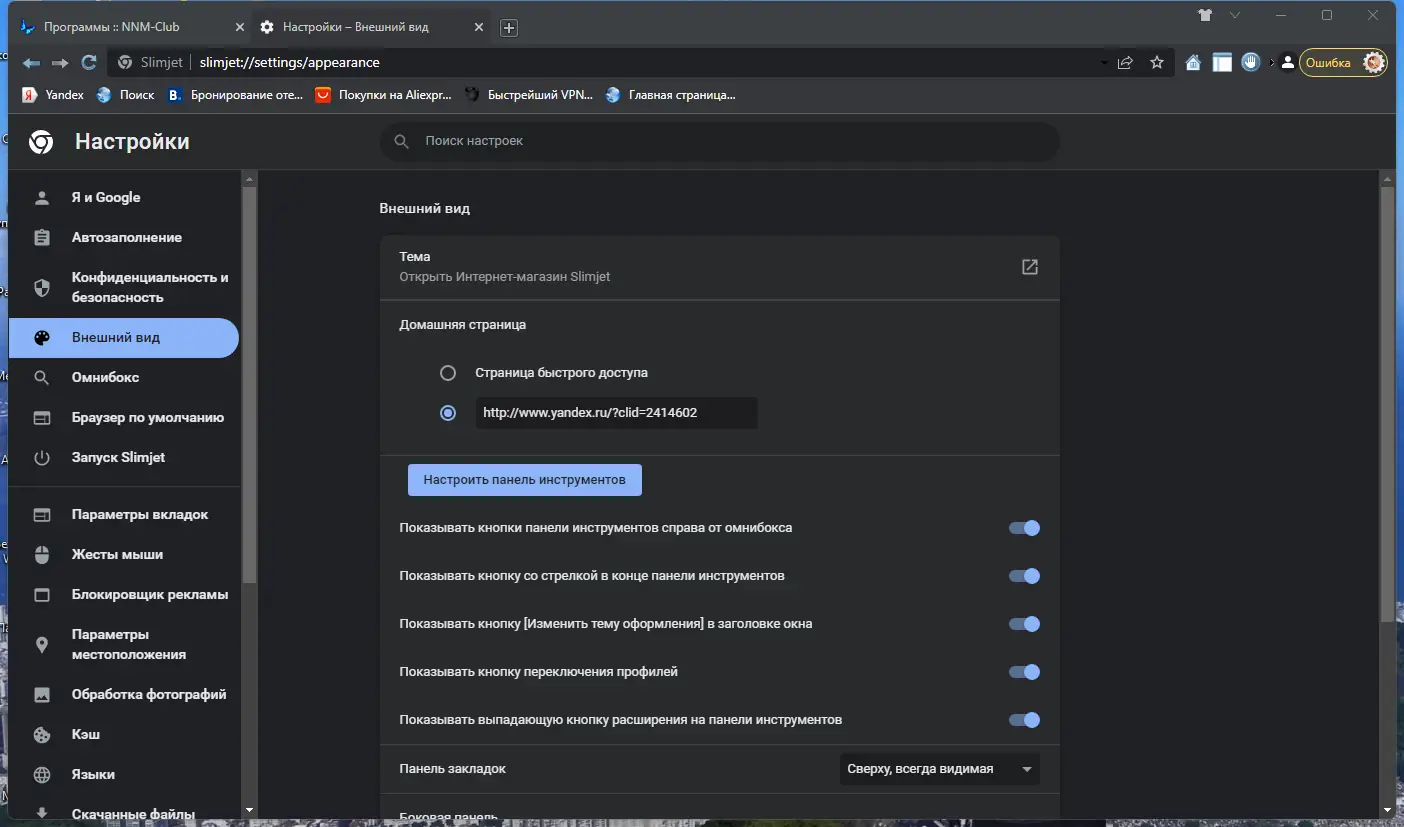This screenshot has width=1404, height=827.
Task: Select Внешний вид in sidebar
Action: pos(124,337)
